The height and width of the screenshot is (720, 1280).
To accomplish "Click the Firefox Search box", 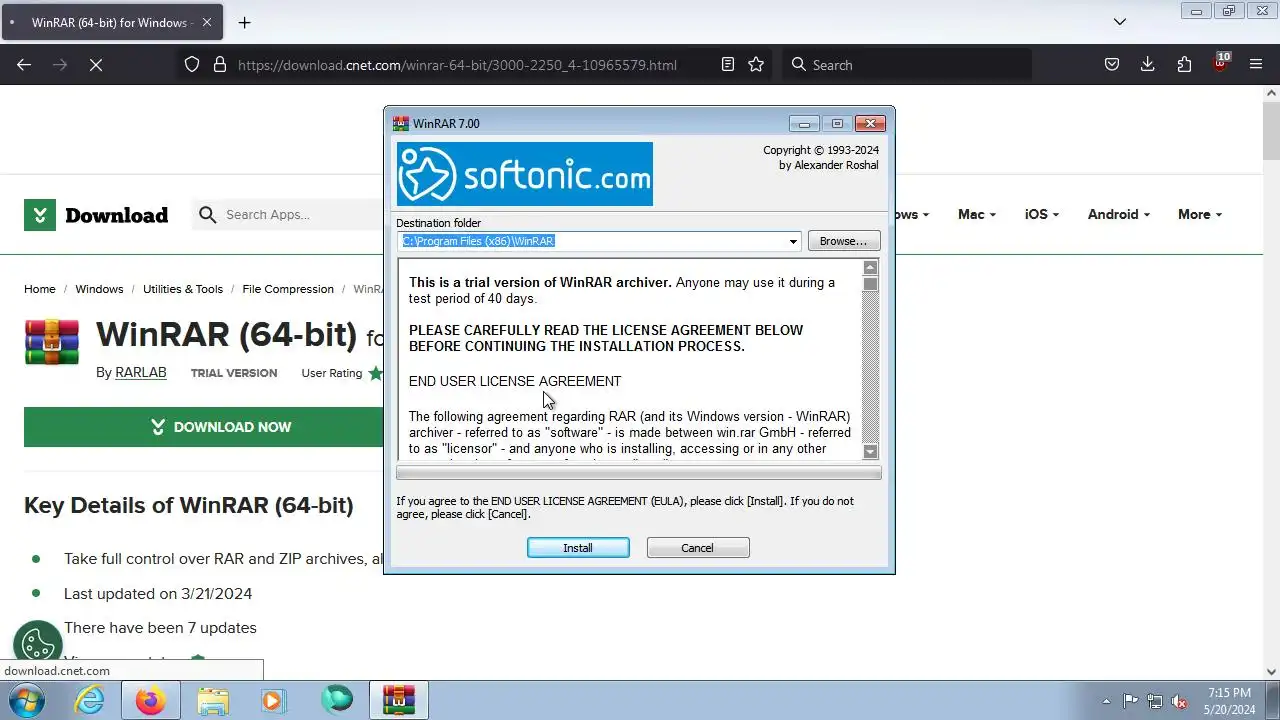I will coord(906,65).
